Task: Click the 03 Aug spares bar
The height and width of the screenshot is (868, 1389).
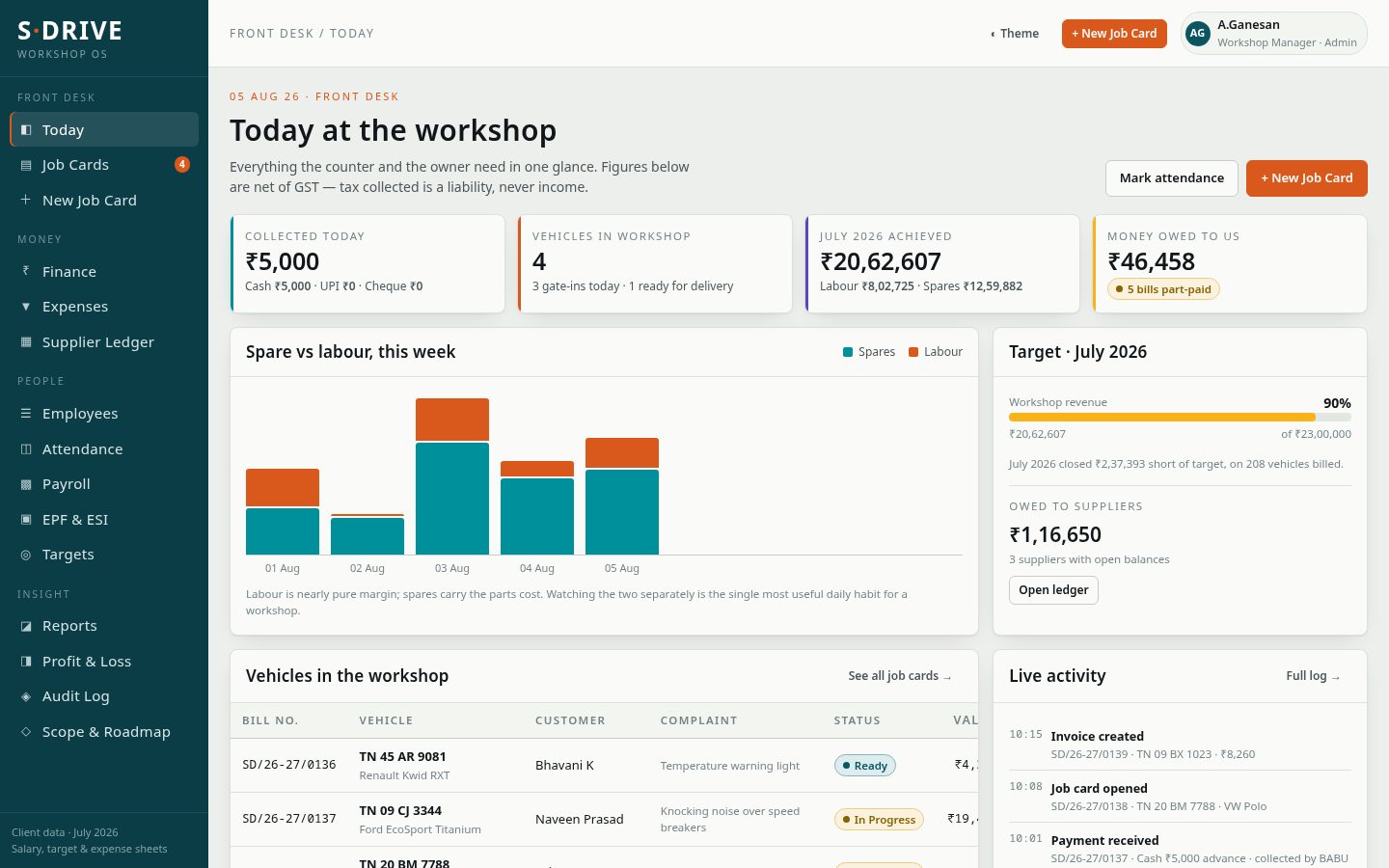Action: tap(452, 499)
